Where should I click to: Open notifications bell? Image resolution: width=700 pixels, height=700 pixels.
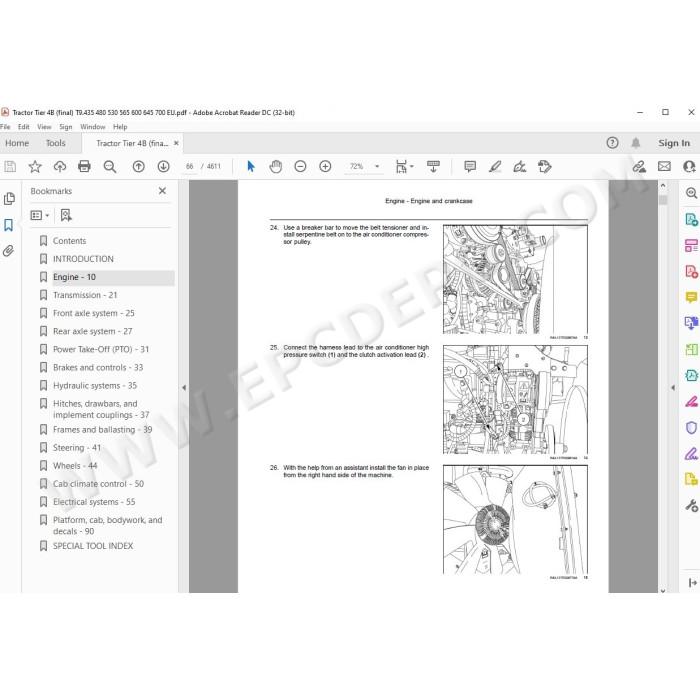pyautogui.click(x=636, y=143)
